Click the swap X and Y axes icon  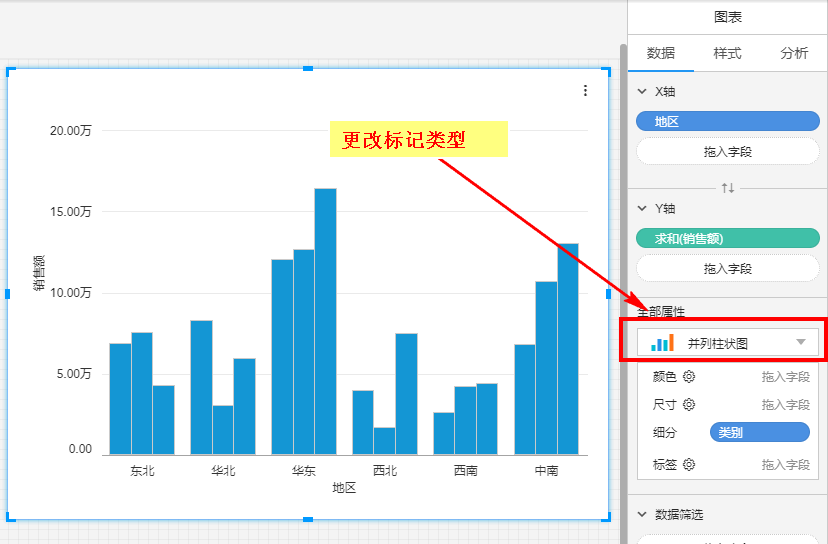[728, 188]
